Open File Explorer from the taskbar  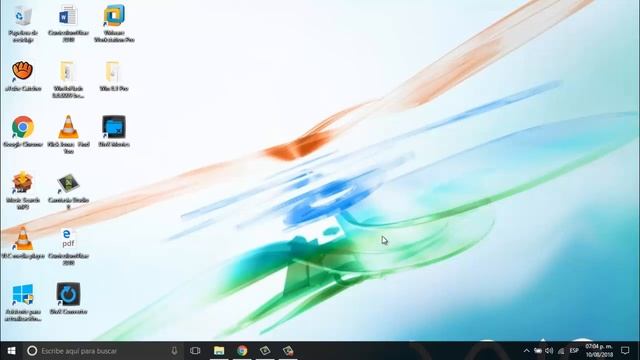point(219,351)
